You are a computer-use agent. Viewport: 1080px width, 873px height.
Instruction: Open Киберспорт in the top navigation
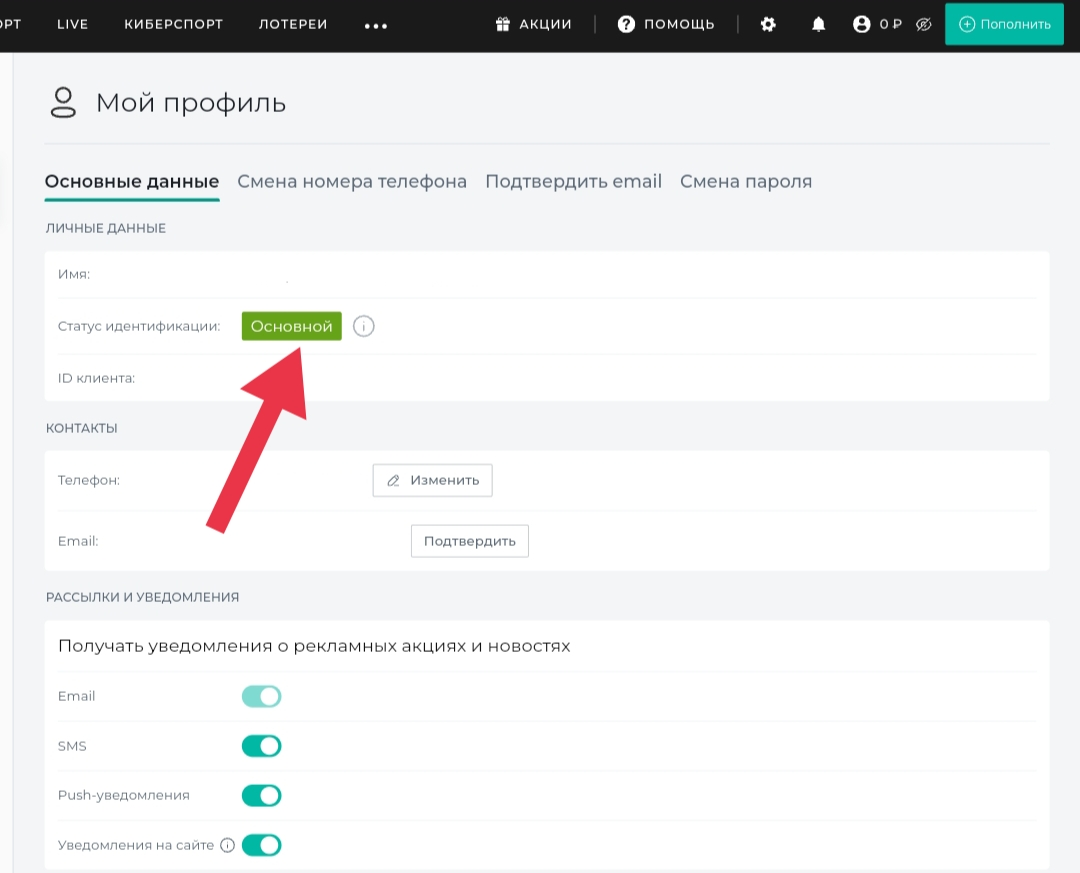point(173,24)
